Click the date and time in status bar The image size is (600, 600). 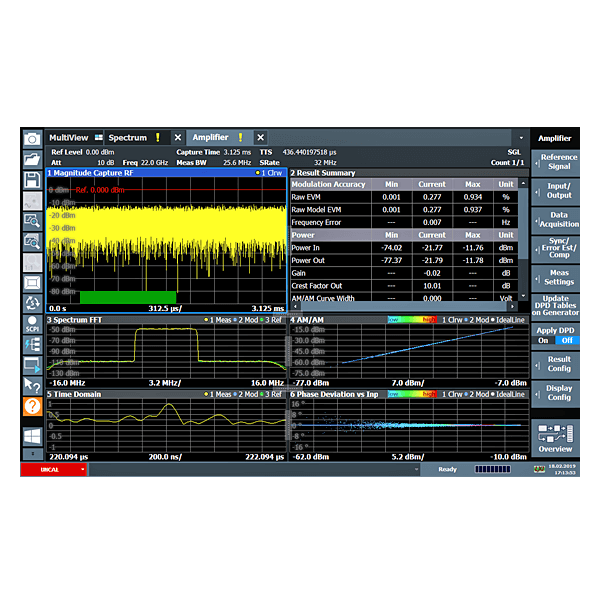(562, 470)
